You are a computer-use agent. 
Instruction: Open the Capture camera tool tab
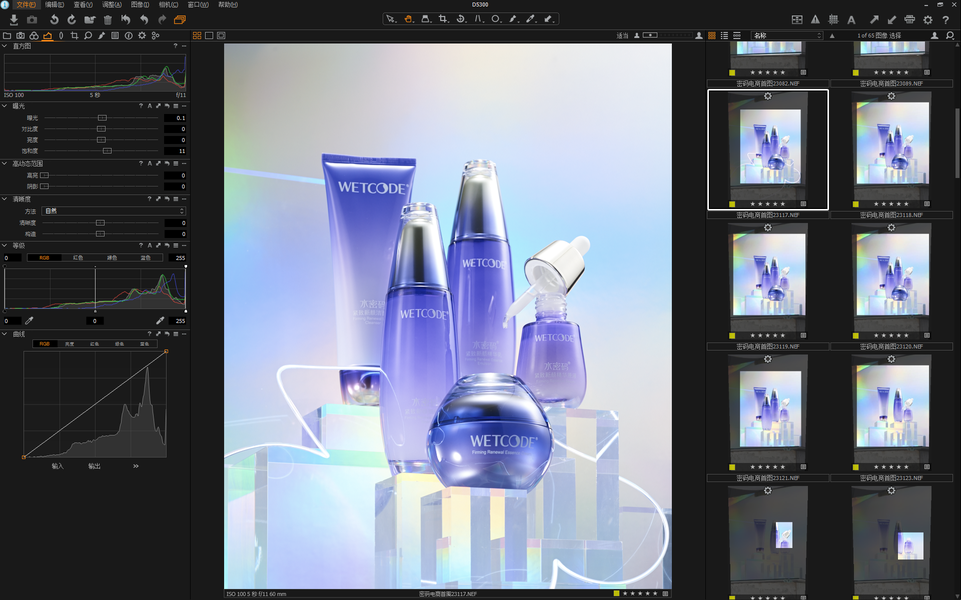(x=20, y=36)
